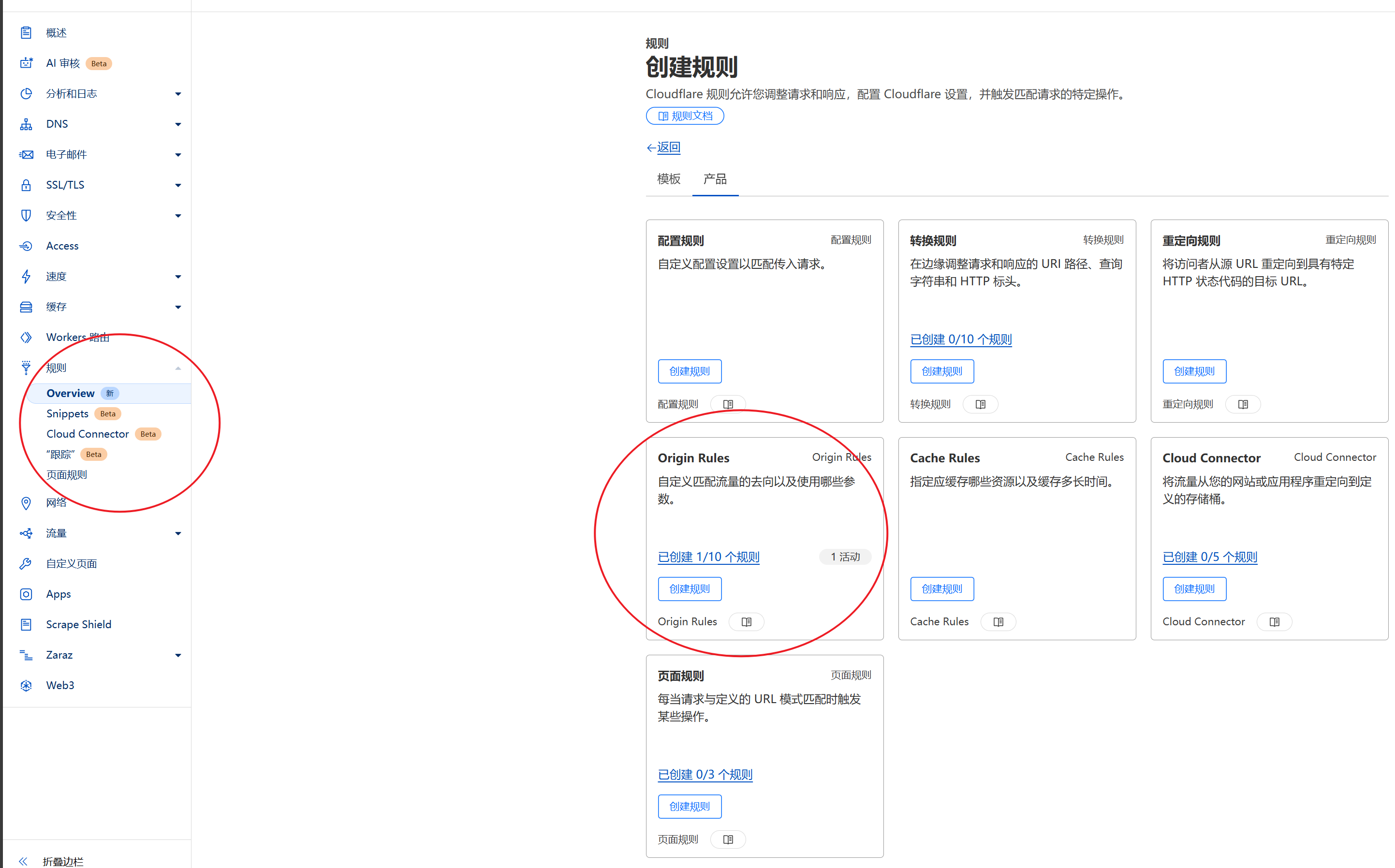Click the 规则文档 documentation button
Viewport: 1395px width, 868px height.
(x=685, y=116)
